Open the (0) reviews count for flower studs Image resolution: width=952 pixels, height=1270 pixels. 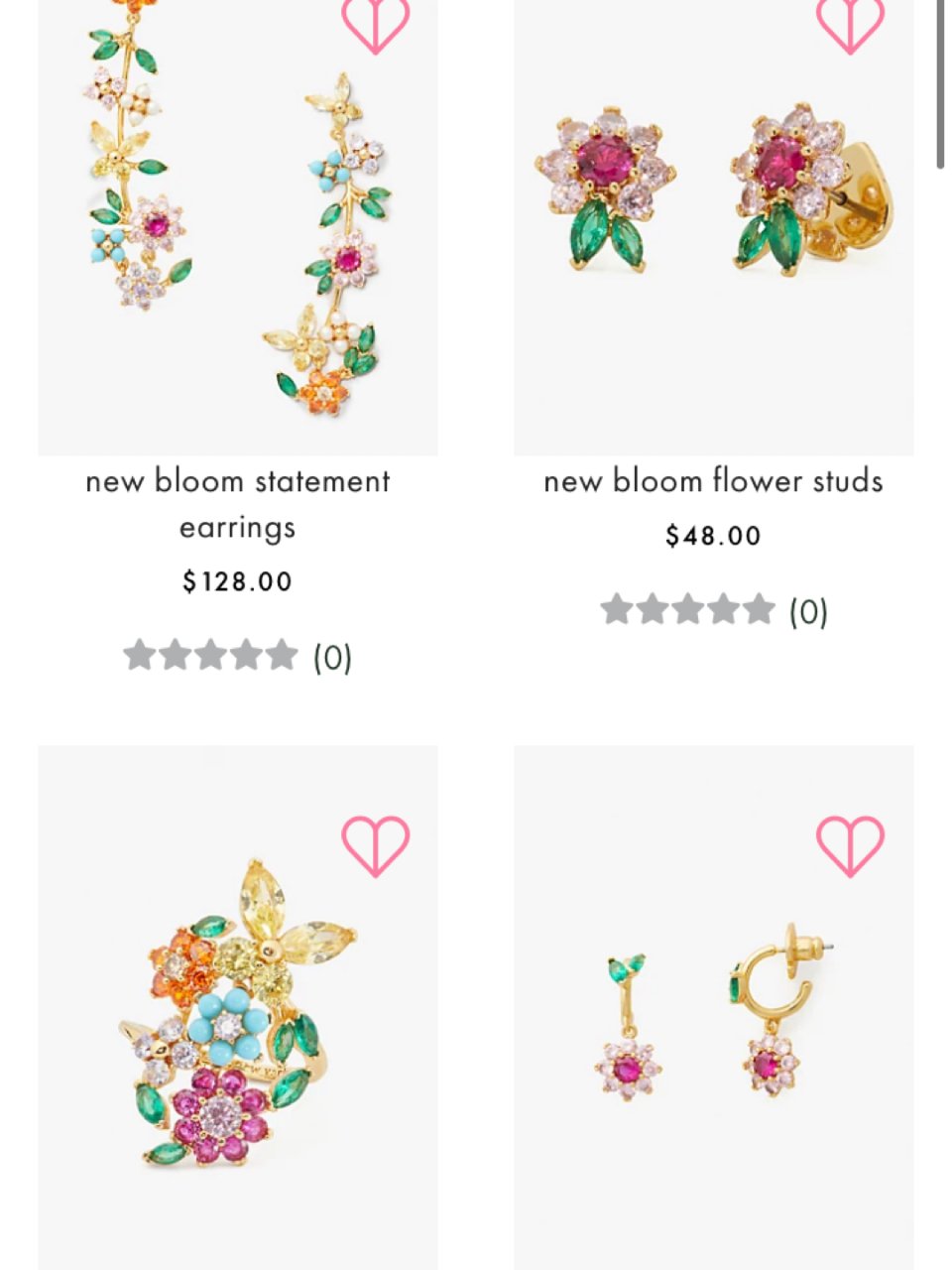pos(808,611)
